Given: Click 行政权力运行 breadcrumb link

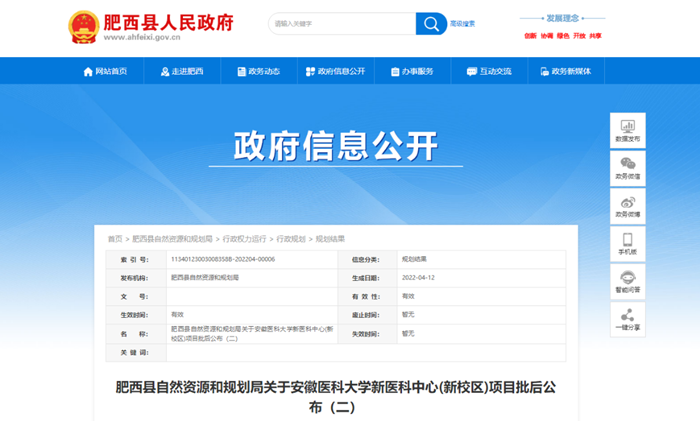Looking at the screenshot, I should click(244, 239).
